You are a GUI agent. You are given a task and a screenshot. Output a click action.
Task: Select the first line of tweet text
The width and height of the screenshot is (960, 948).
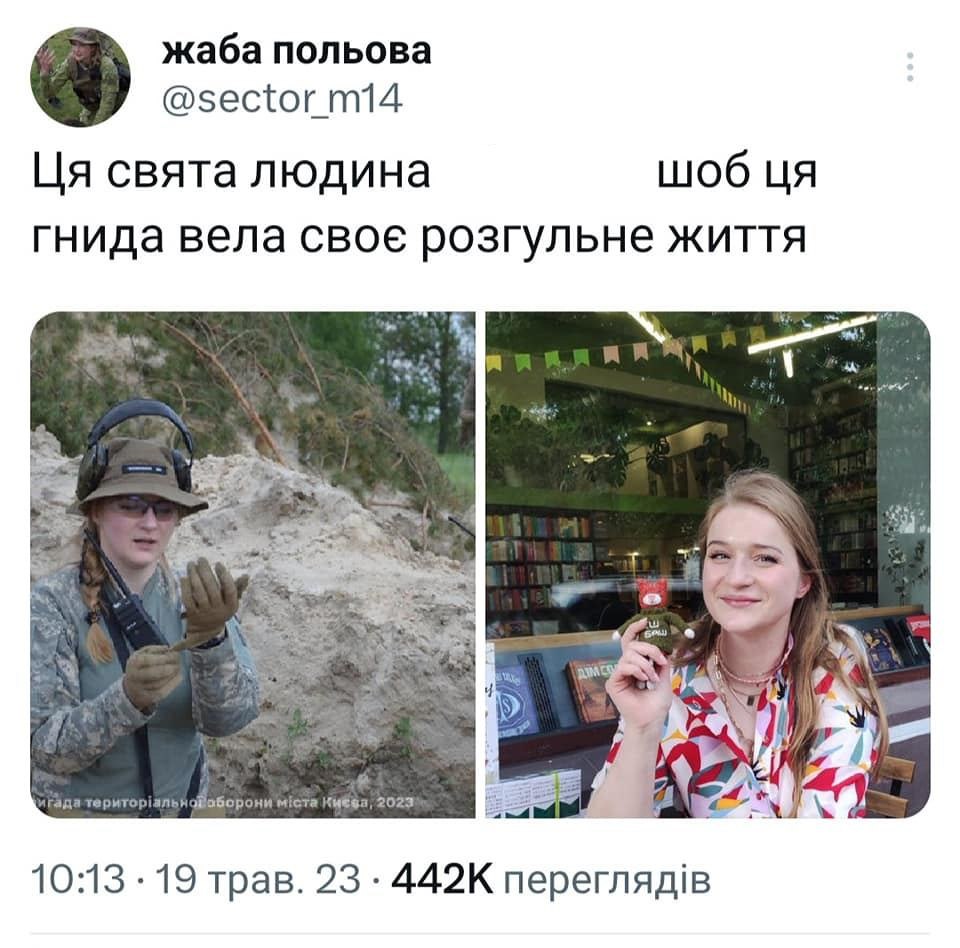(x=424, y=172)
